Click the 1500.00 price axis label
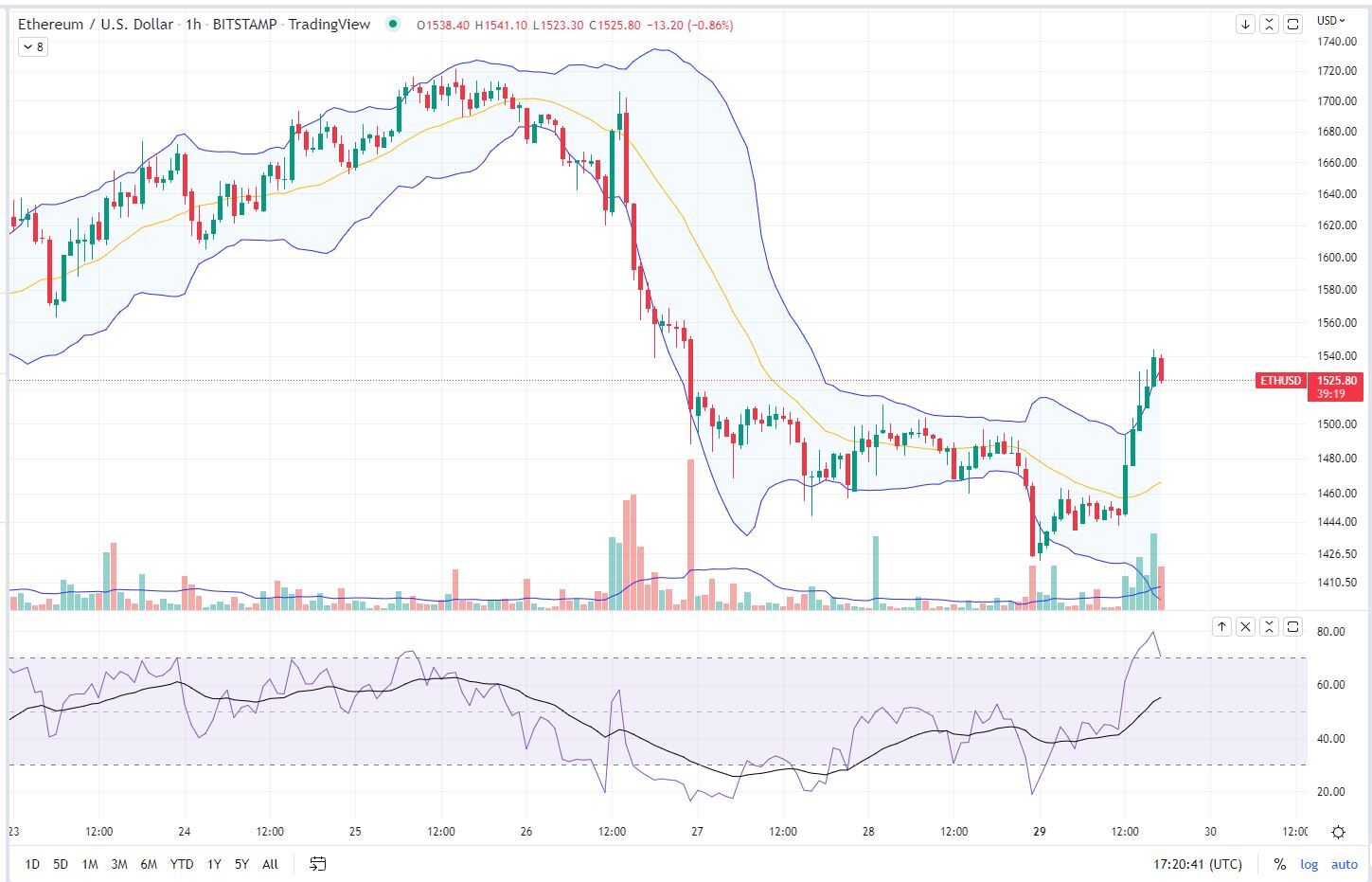The image size is (1372, 882). pyautogui.click(x=1337, y=424)
